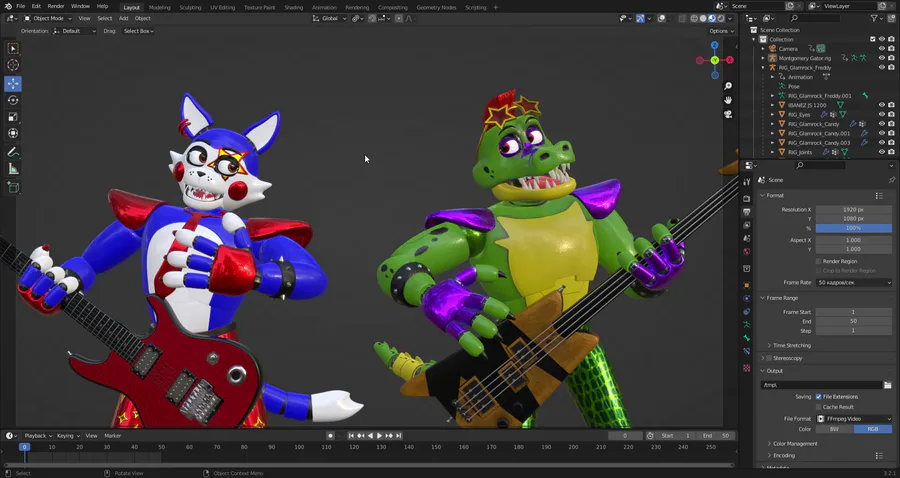Open the World properties tab icon
This screenshot has height=478, width=900.
[x=747, y=252]
